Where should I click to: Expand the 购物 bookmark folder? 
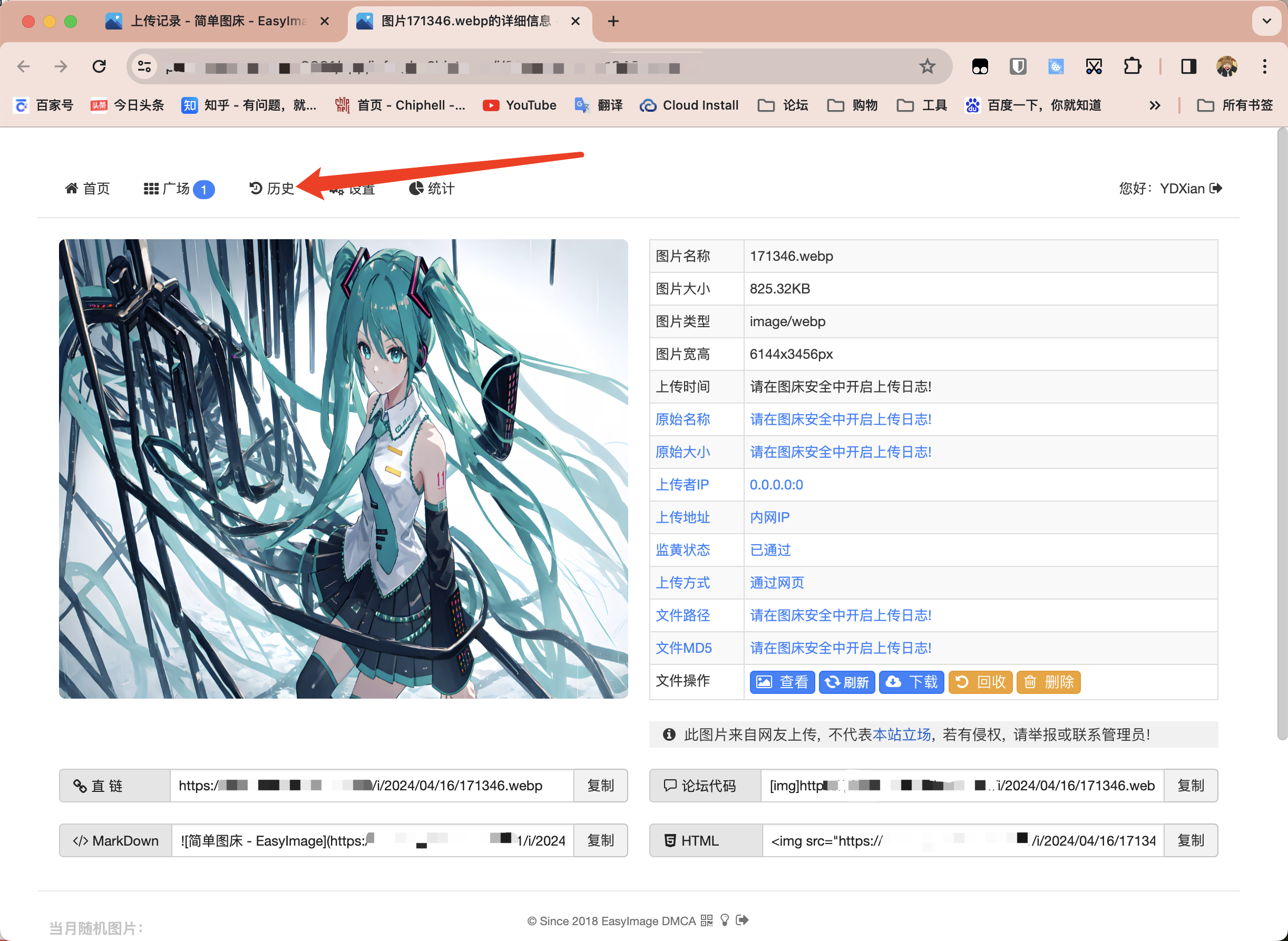point(853,105)
